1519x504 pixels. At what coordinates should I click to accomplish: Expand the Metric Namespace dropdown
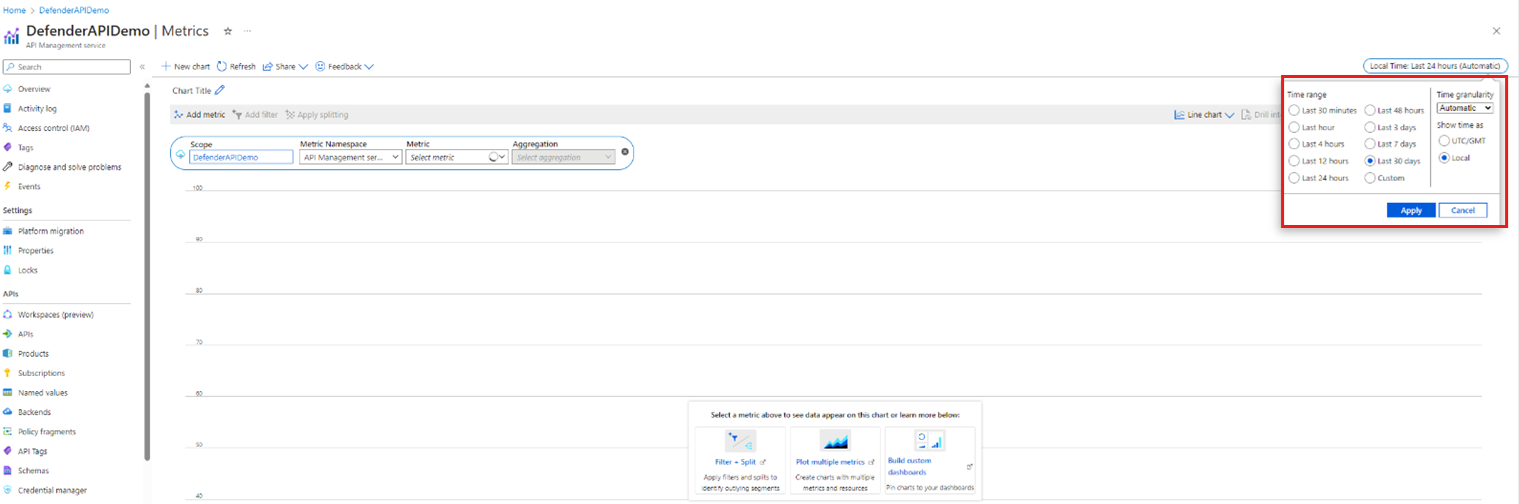point(351,157)
